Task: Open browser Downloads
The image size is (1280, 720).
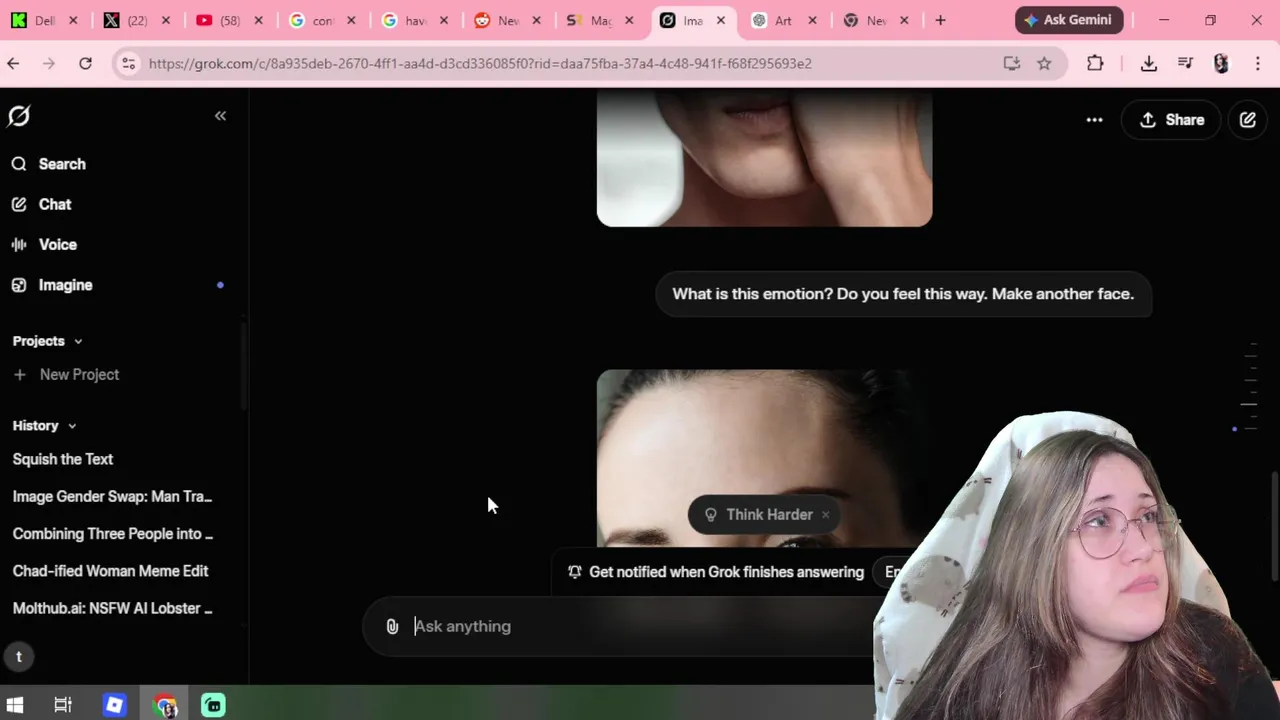Action: pos(1149,63)
